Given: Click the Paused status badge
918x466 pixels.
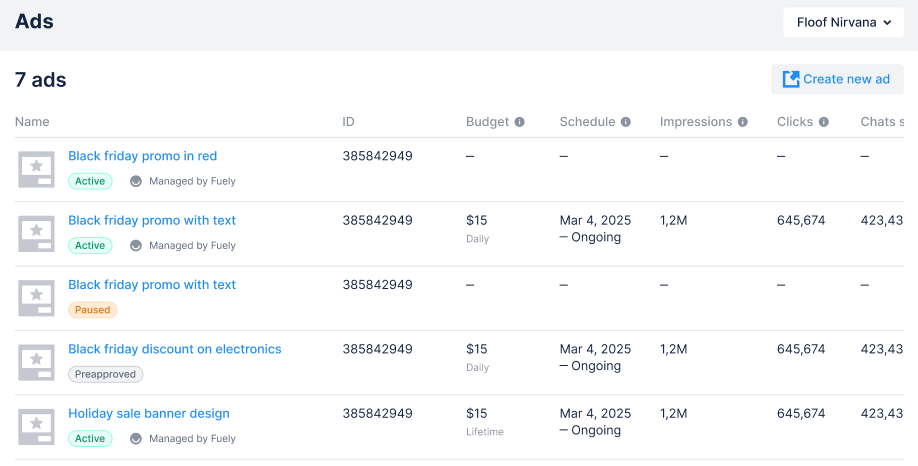Looking at the screenshot, I should pos(93,310).
